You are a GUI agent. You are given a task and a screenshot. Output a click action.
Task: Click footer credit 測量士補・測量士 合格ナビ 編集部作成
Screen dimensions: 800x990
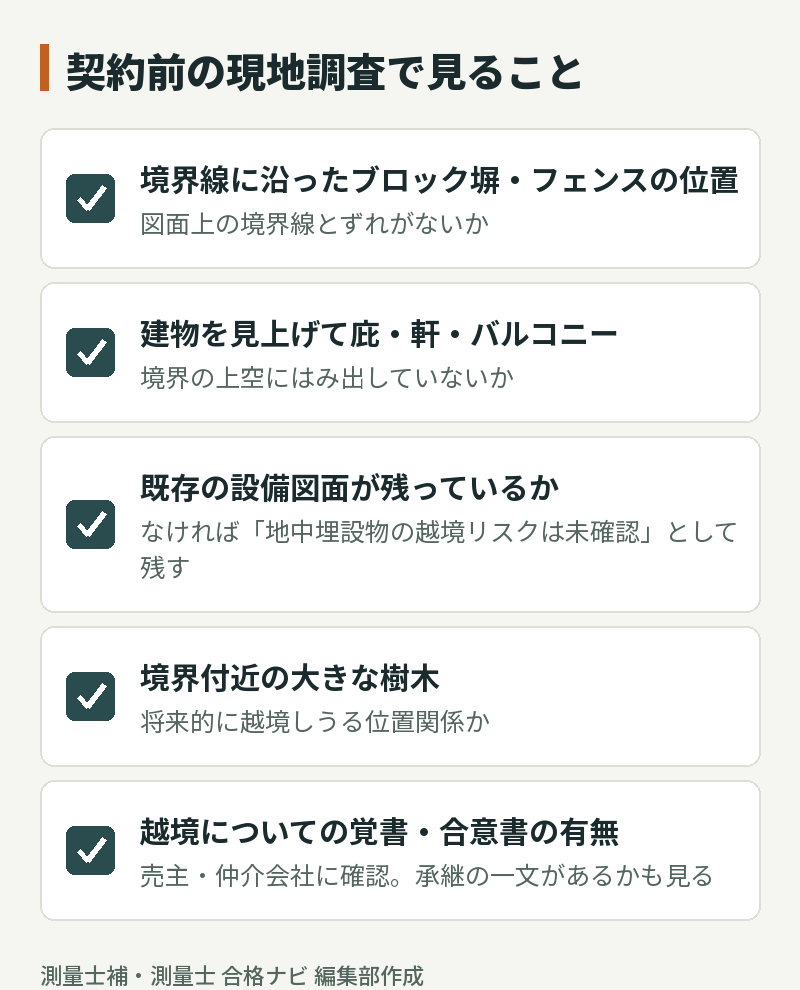[x=232, y=975]
